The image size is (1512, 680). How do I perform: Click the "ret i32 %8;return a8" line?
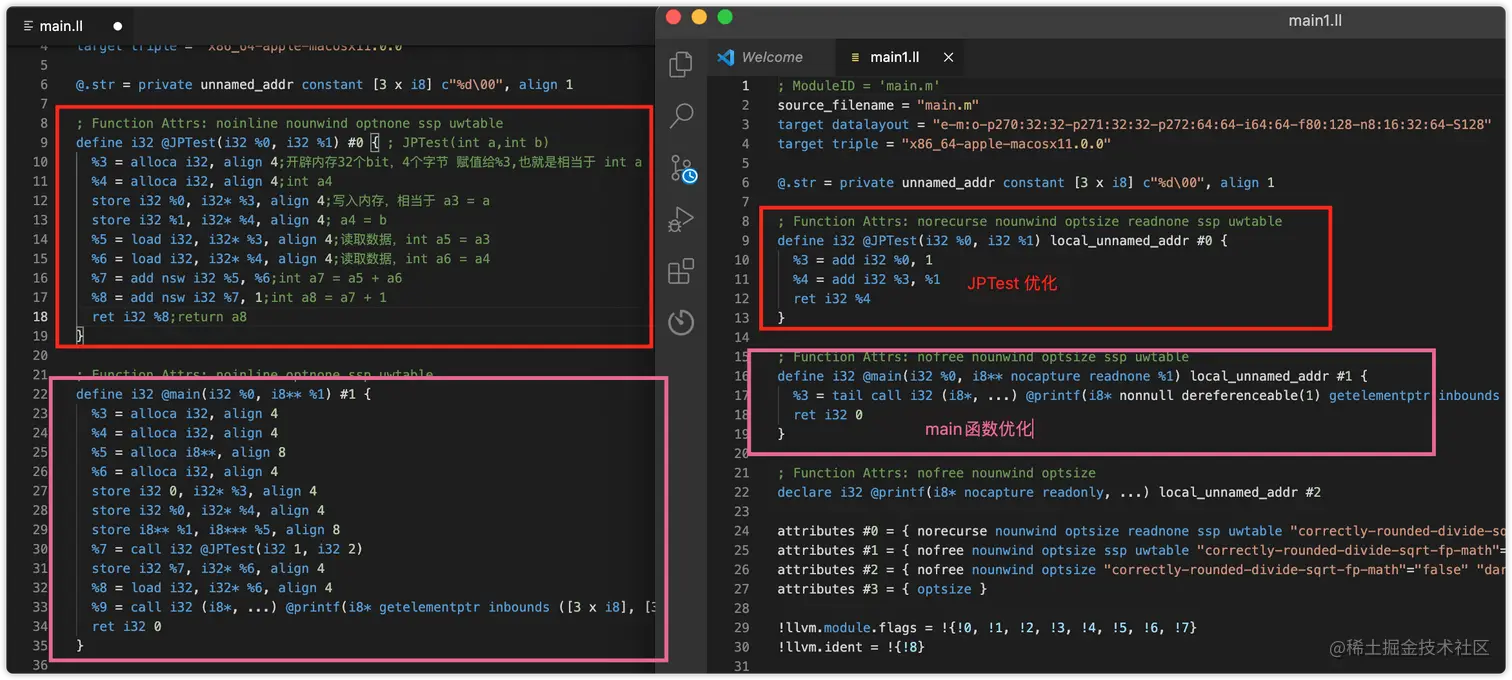(x=169, y=317)
